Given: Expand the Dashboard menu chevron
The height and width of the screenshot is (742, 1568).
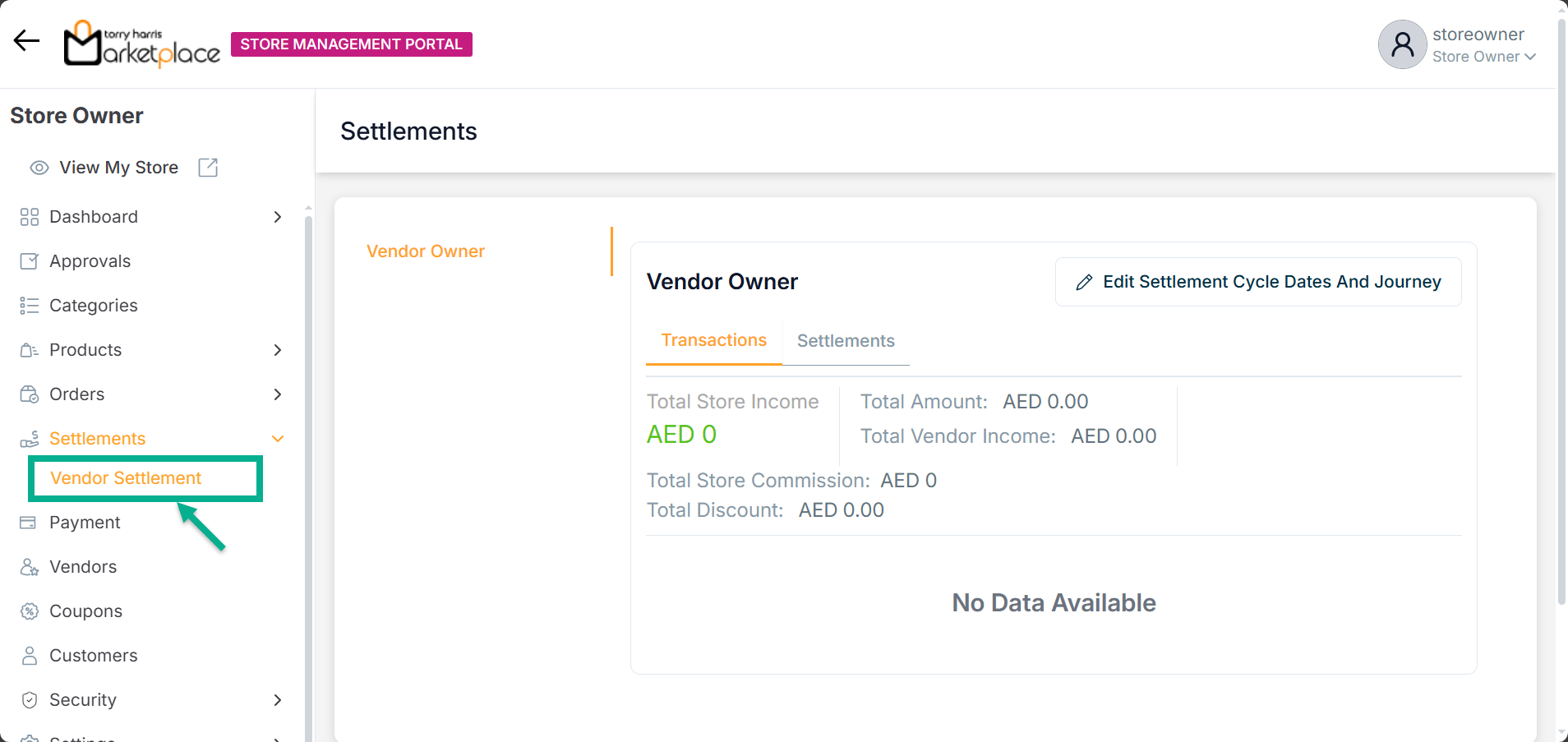Looking at the screenshot, I should 278,217.
